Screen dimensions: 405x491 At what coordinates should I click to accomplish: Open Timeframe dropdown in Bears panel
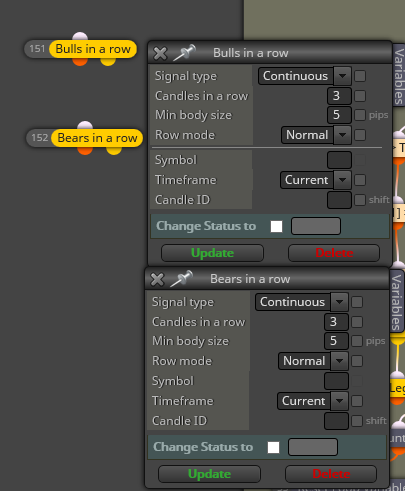313,401
